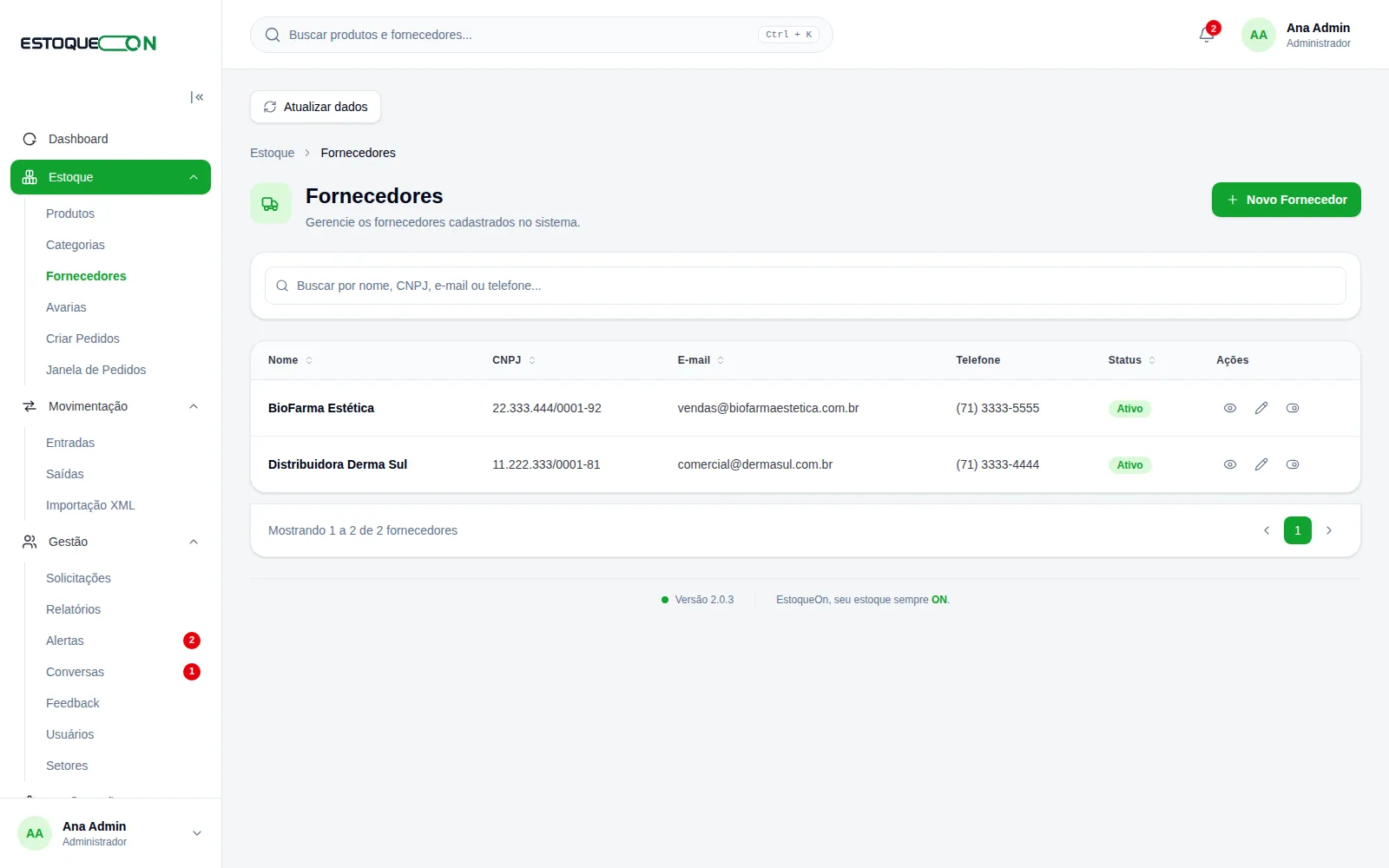Open Janela de Pedidos in sidebar

[x=95, y=370]
